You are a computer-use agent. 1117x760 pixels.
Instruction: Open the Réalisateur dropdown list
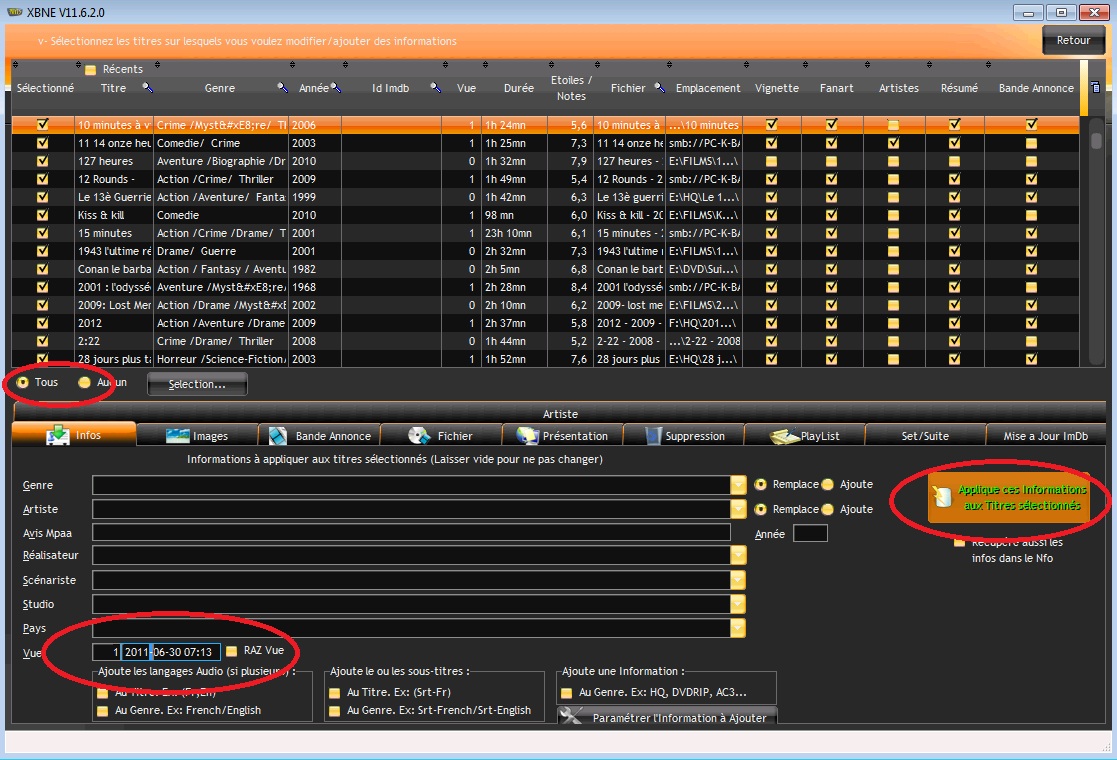pos(739,555)
